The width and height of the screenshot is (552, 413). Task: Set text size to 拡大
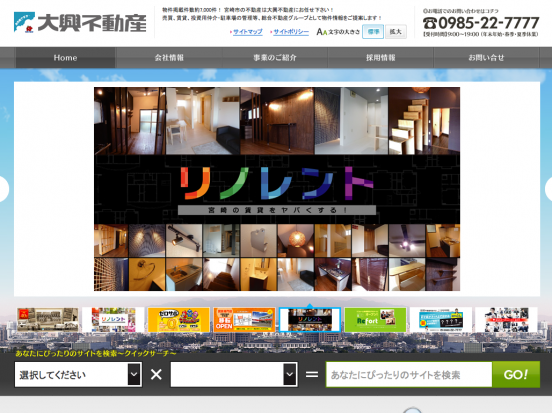coord(396,32)
